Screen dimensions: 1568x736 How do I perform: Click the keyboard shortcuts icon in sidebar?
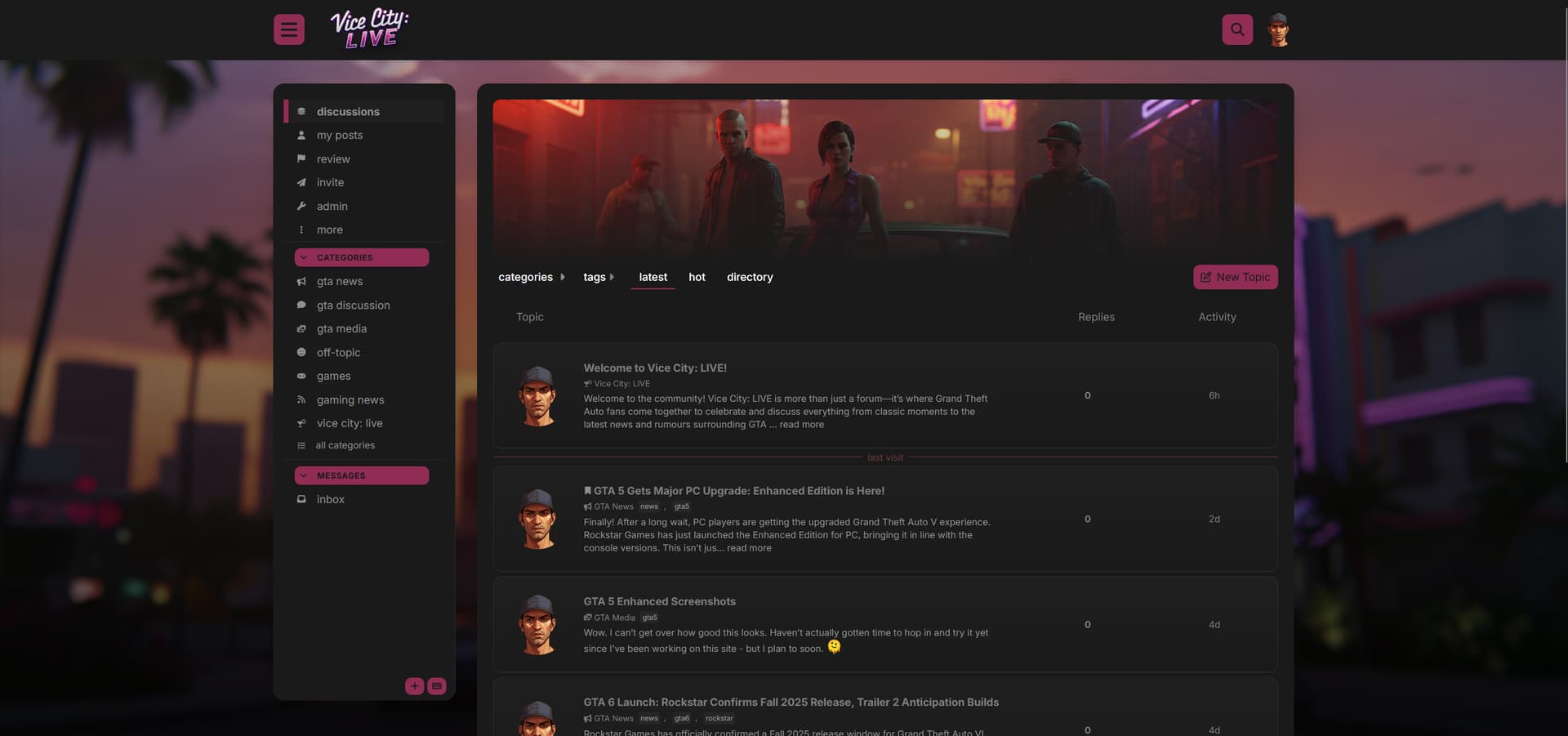[437, 686]
